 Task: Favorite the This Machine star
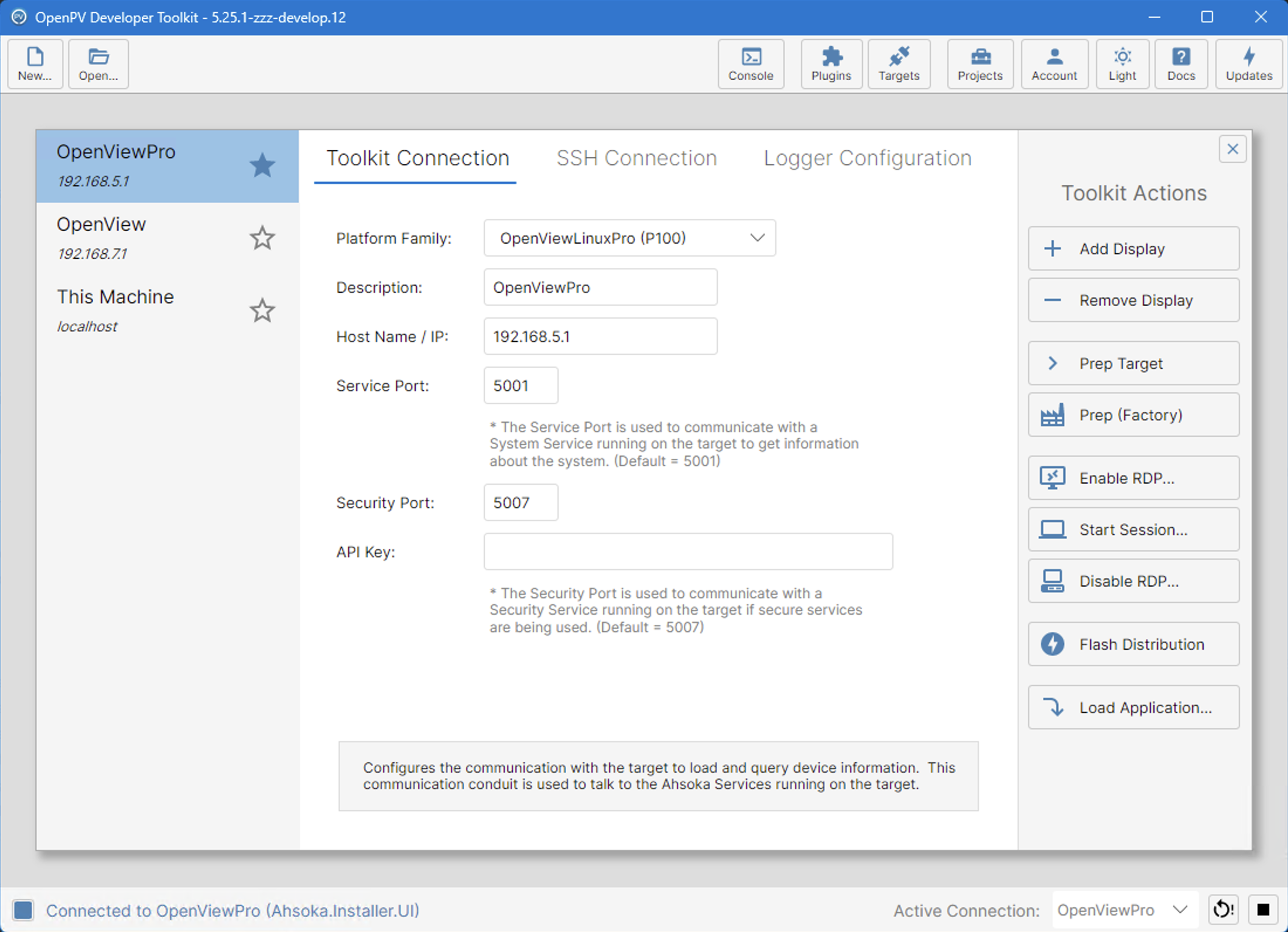point(262,310)
